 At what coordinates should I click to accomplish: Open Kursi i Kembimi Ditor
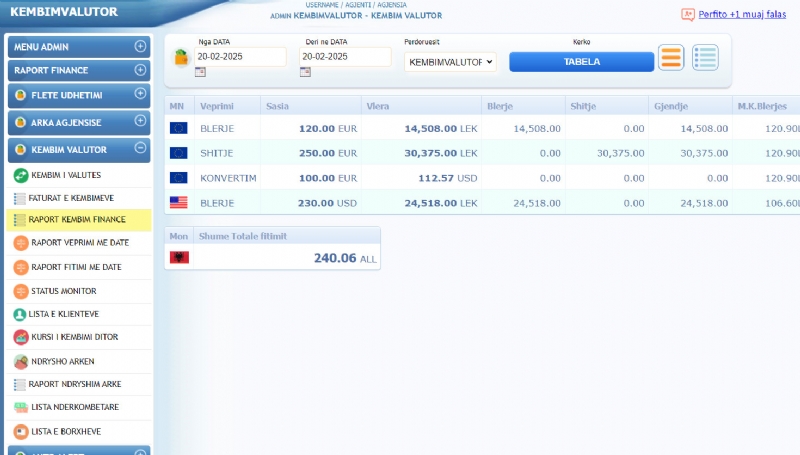tap(74, 337)
